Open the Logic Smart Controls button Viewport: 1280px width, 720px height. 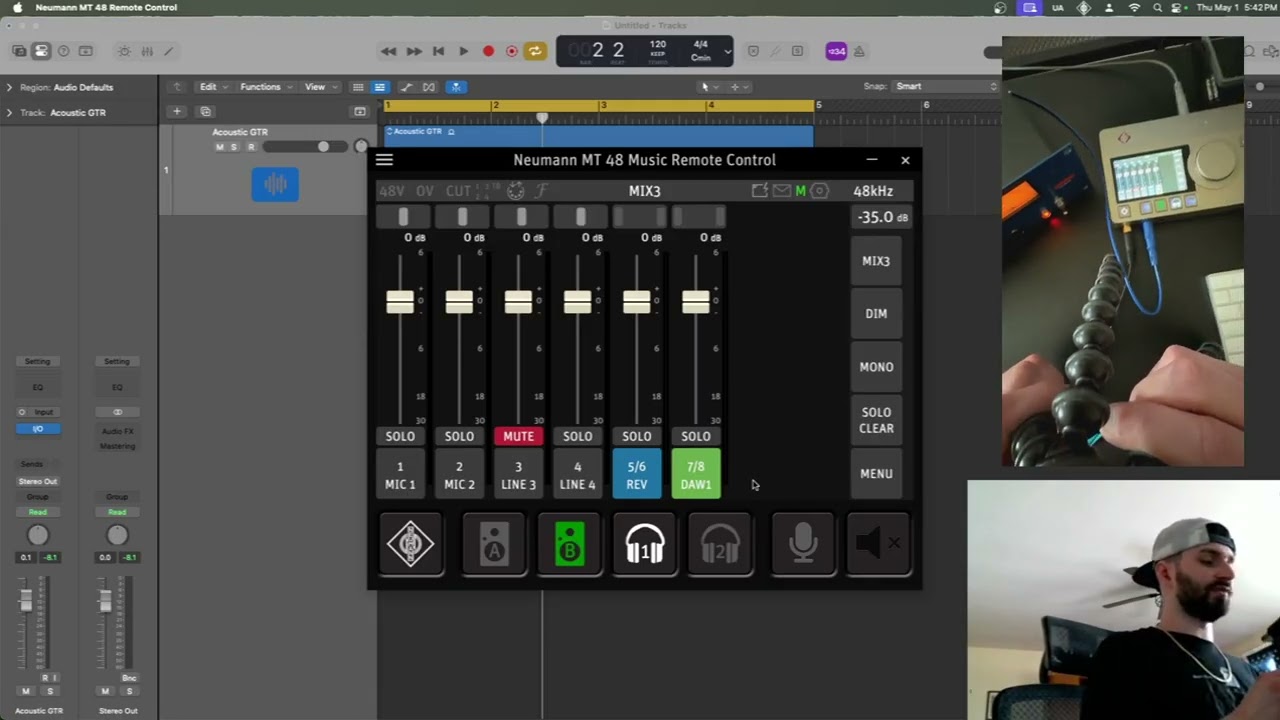pyautogui.click(x=124, y=51)
